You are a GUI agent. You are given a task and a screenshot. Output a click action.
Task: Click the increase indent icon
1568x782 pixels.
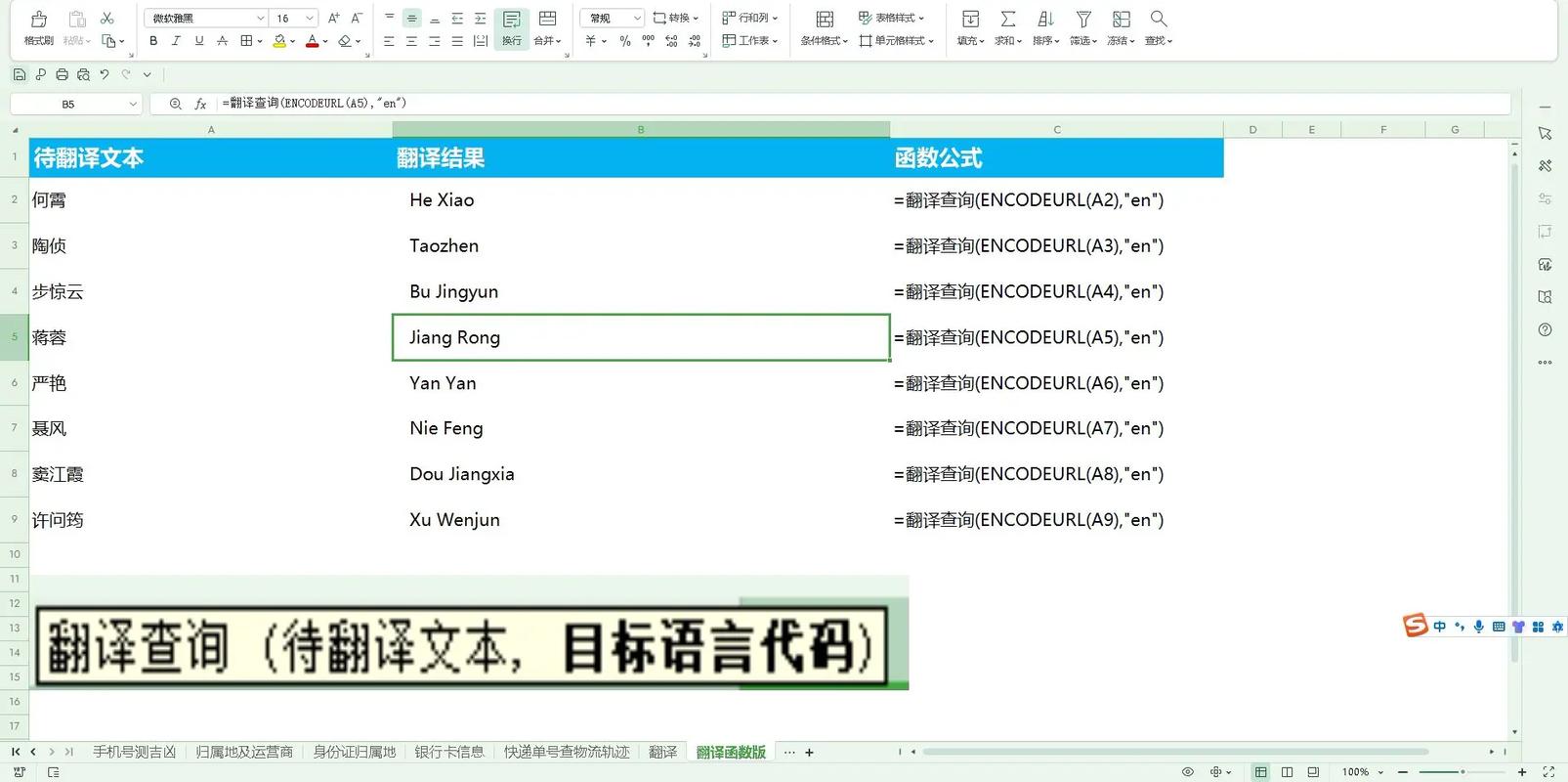pos(480,19)
